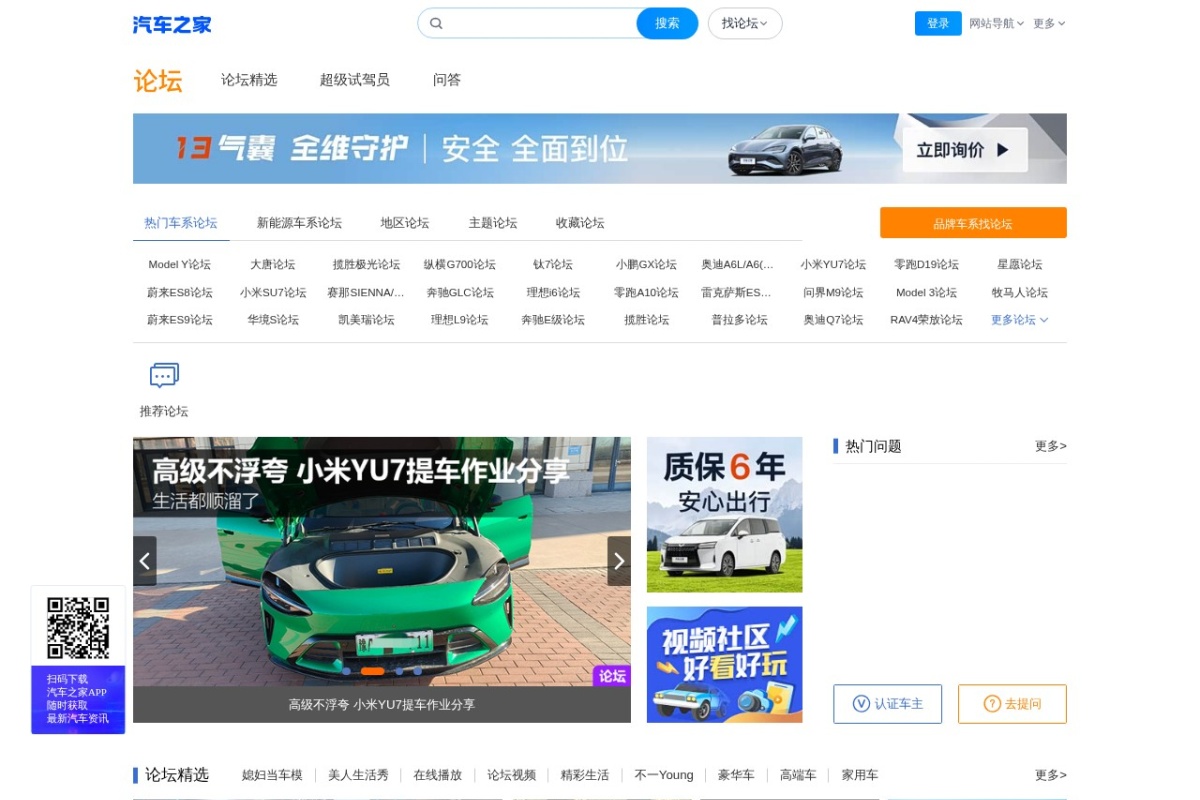Open 小米YU7论坛 link

pyautogui.click(x=833, y=265)
